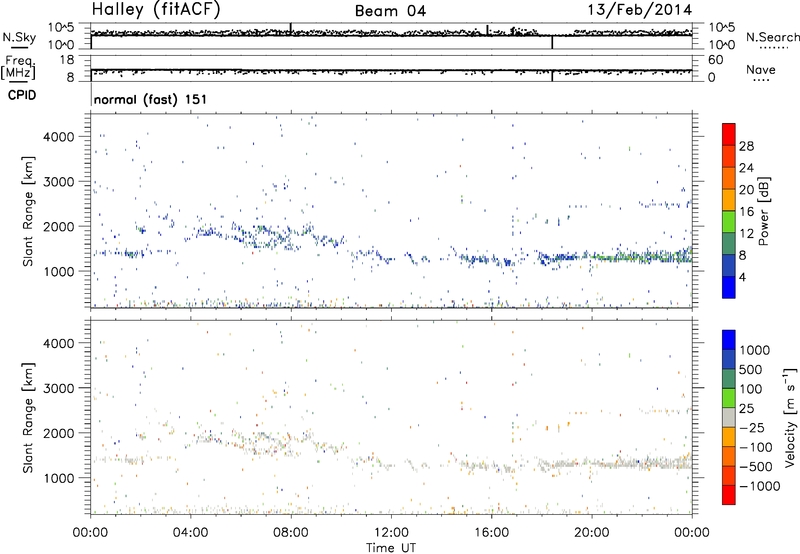Click the '18' frequency tick label
The image size is (800, 554).
[x=66, y=60]
